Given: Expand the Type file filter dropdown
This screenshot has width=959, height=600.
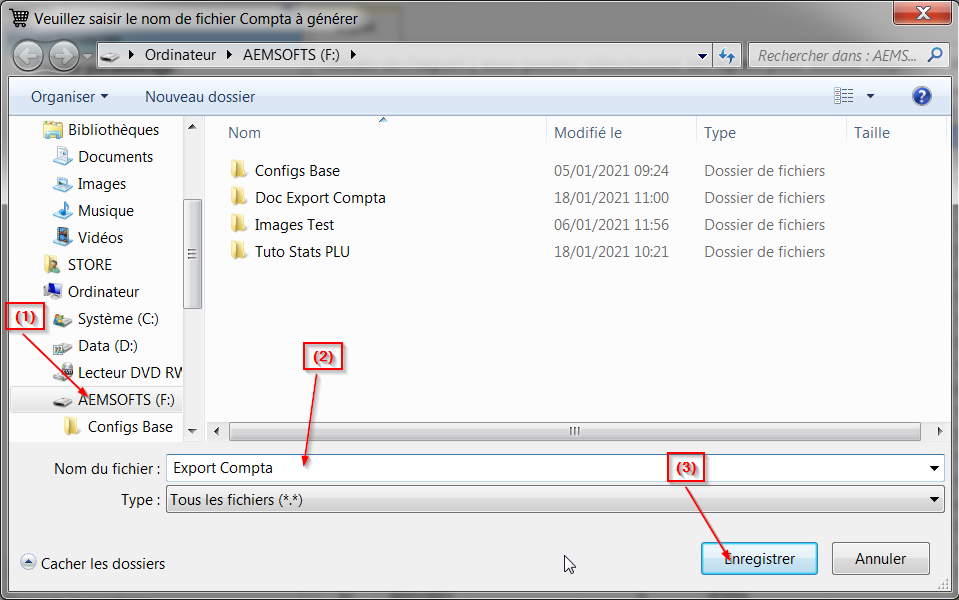Looking at the screenshot, I should click(935, 499).
